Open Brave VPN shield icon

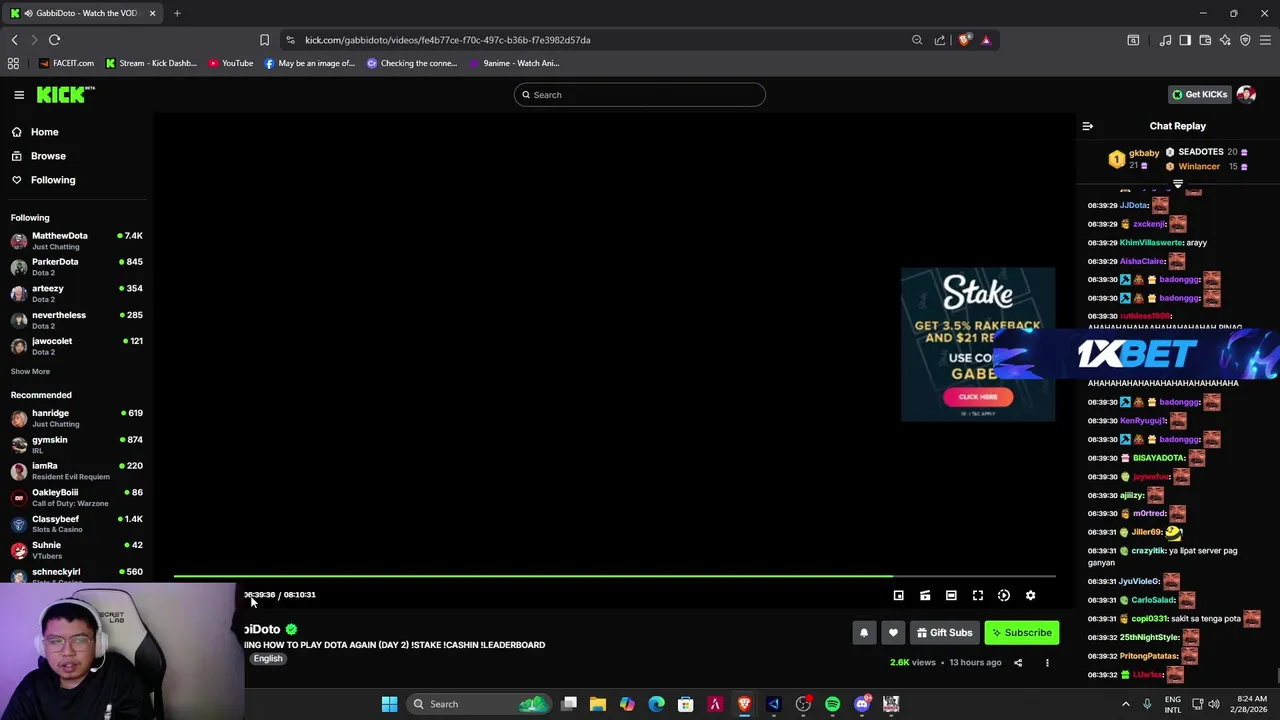[x=1245, y=40]
